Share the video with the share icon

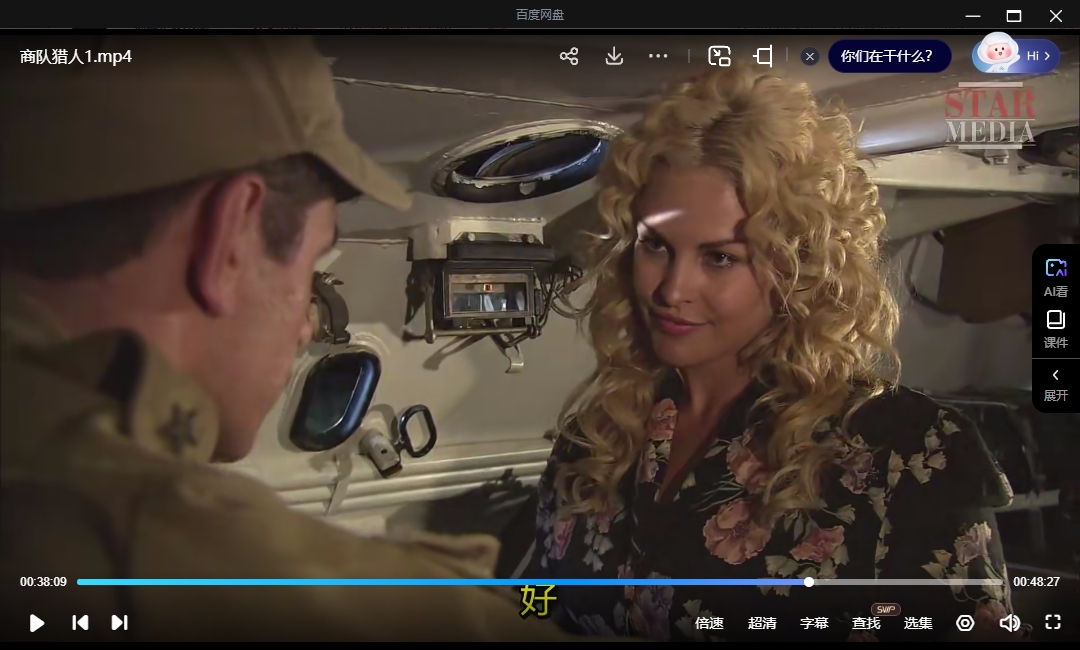(x=569, y=56)
